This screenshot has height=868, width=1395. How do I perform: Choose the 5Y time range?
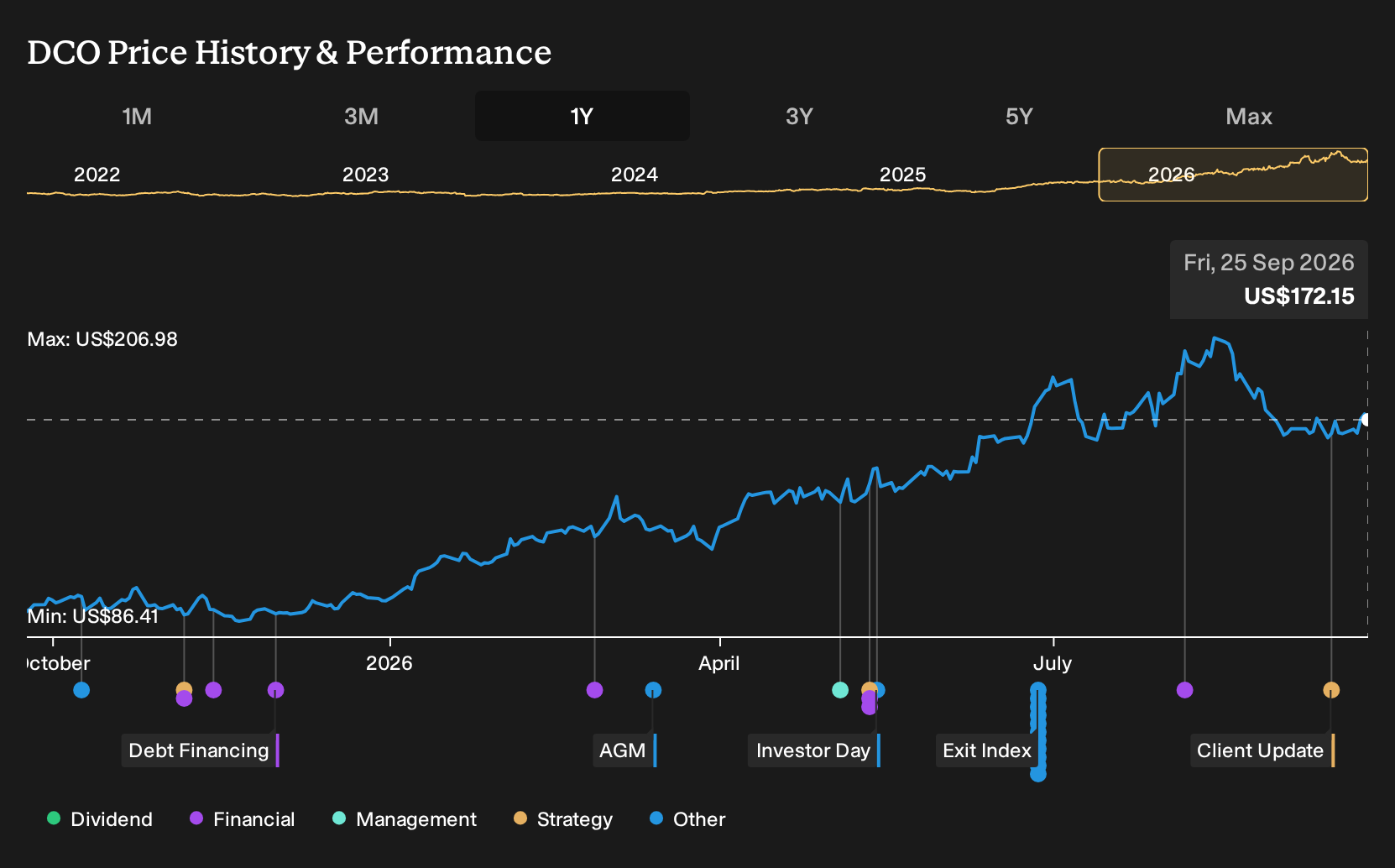[1019, 116]
